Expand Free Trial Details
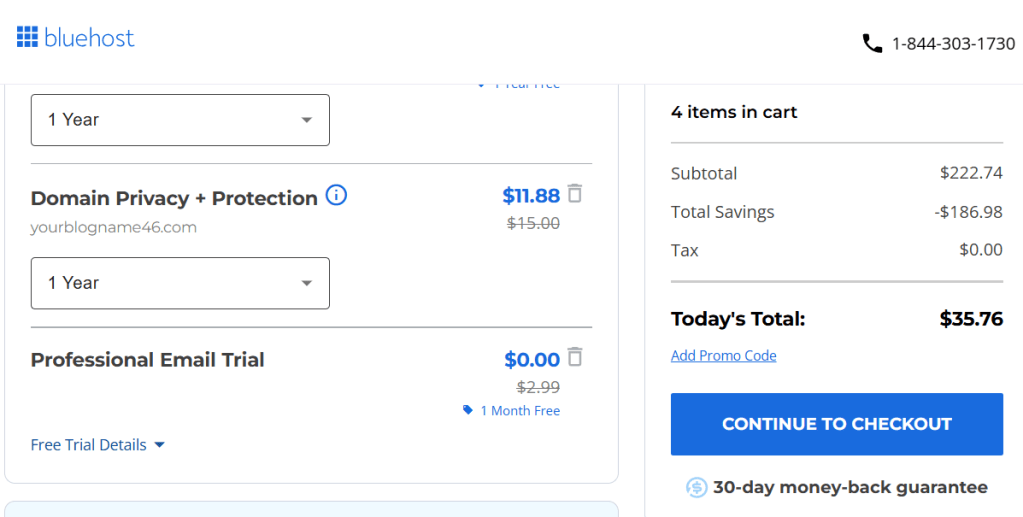The width and height of the screenshot is (1023, 517). pos(98,445)
